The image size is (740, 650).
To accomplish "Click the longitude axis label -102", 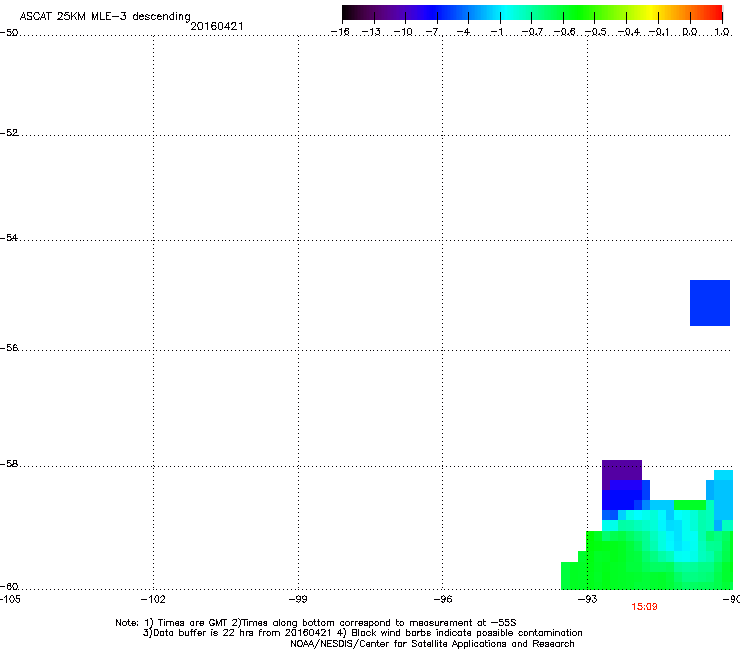I will (x=153, y=599).
